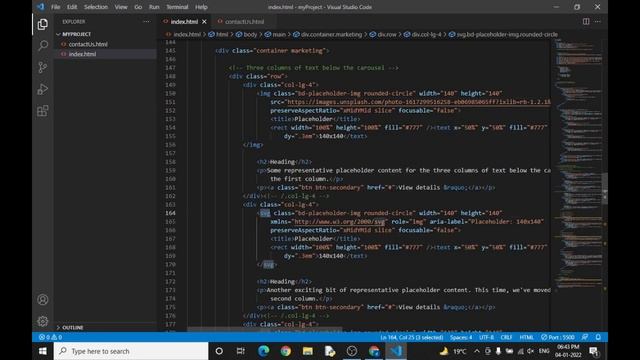The width and height of the screenshot is (640, 360).
Task: Click UTF-8 encoding status item
Action: click(486, 337)
